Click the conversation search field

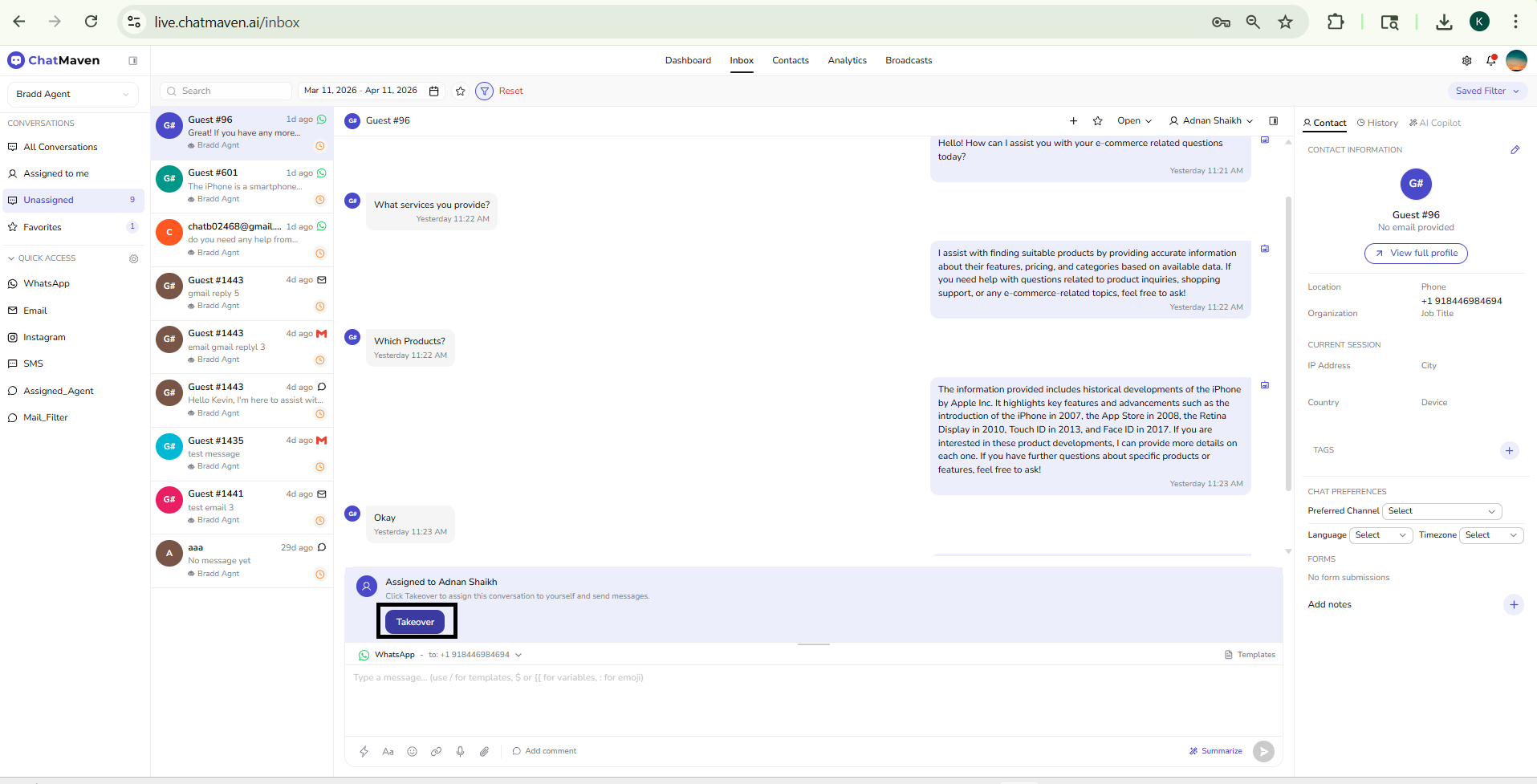point(225,91)
